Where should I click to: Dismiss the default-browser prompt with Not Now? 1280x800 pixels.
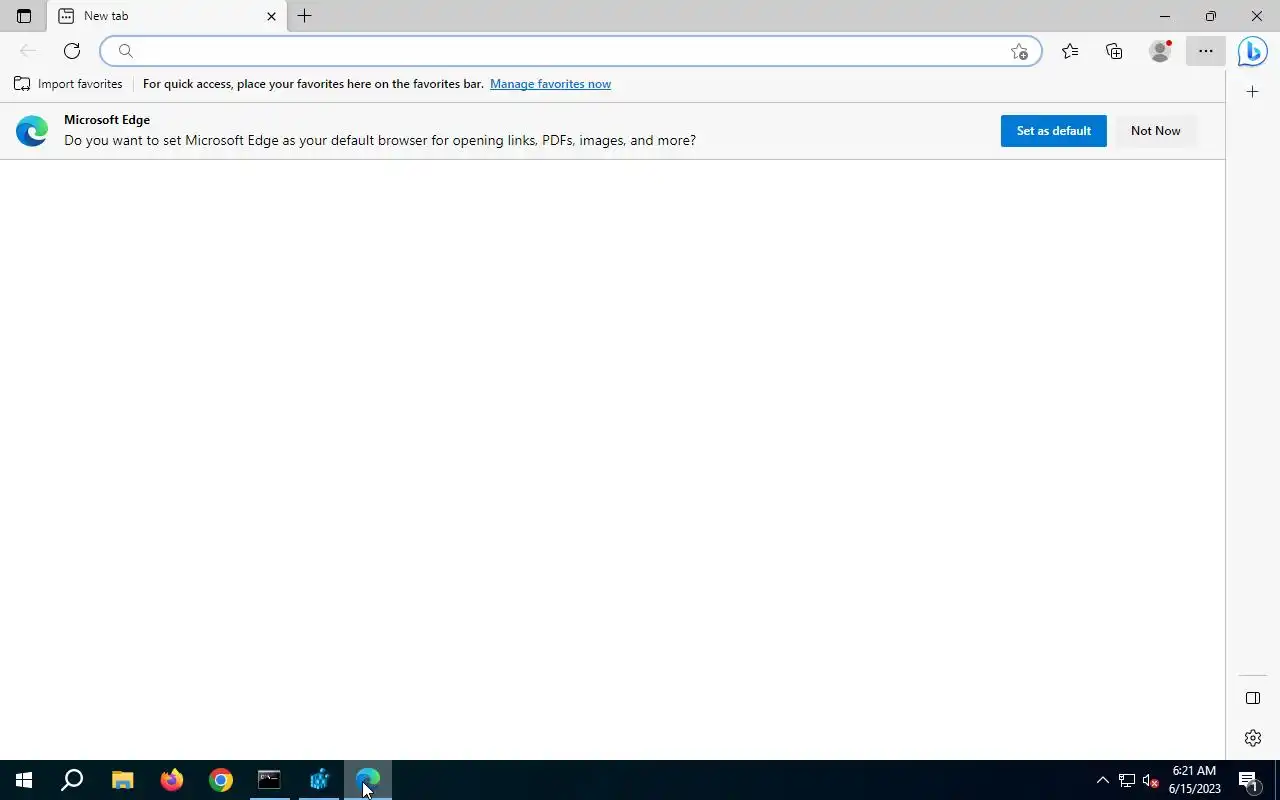pos(1155,131)
